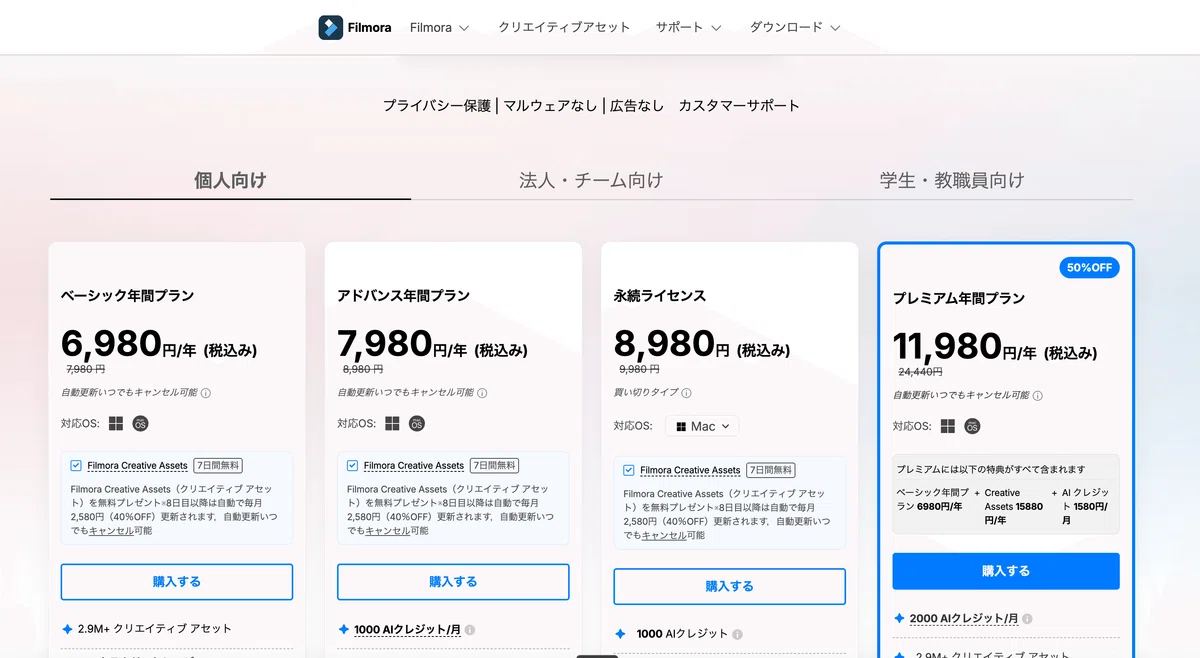Click the Filmora logo icon
This screenshot has height=658, width=1200.
(x=330, y=27)
